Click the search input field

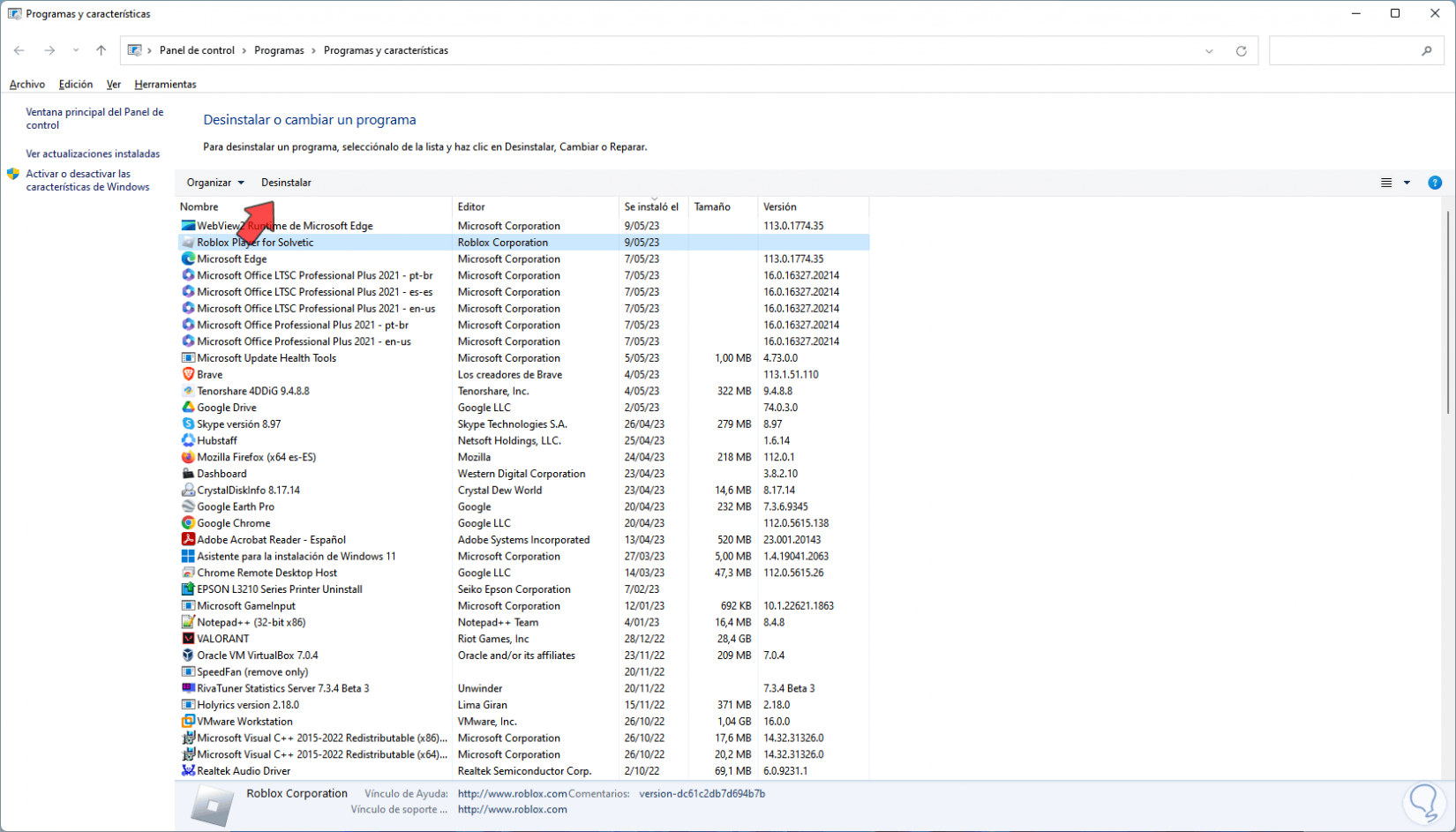click(x=1344, y=51)
